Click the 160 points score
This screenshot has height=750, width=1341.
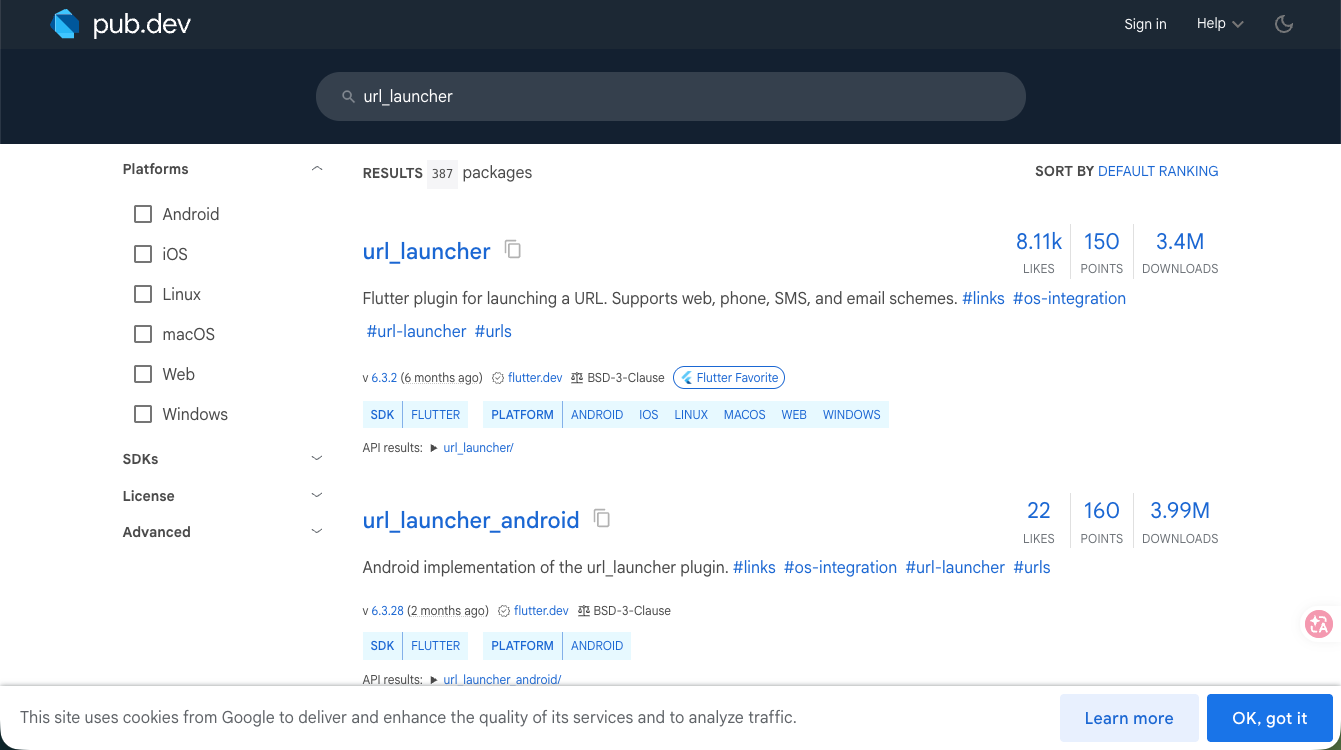1101,521
